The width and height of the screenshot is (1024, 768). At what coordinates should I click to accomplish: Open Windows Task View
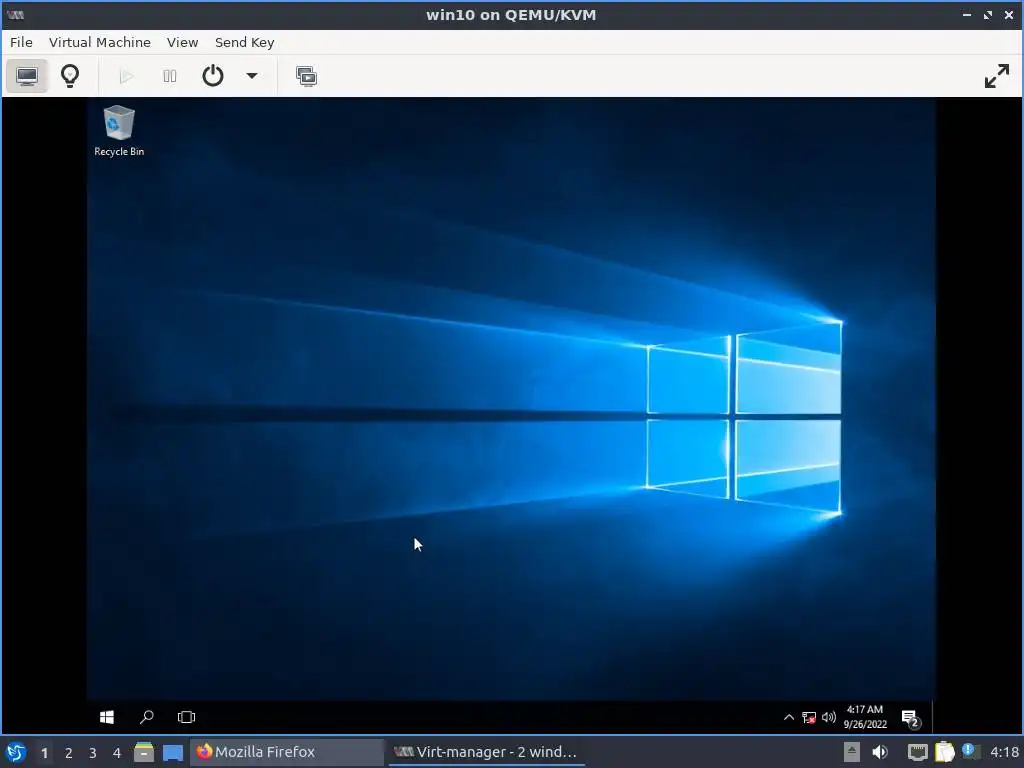point(186,717)
